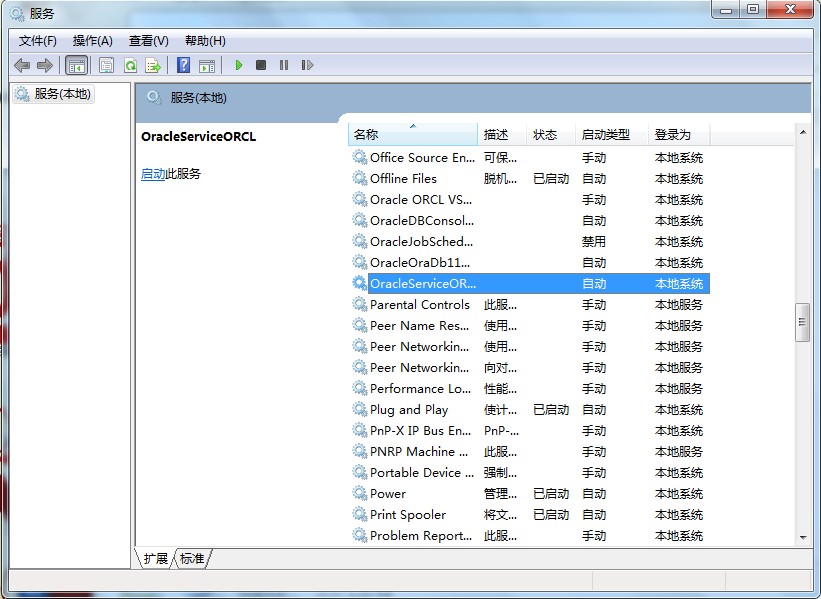Open the 帮助(H) menu
The image size is (821, 599).
click(205, 41)
